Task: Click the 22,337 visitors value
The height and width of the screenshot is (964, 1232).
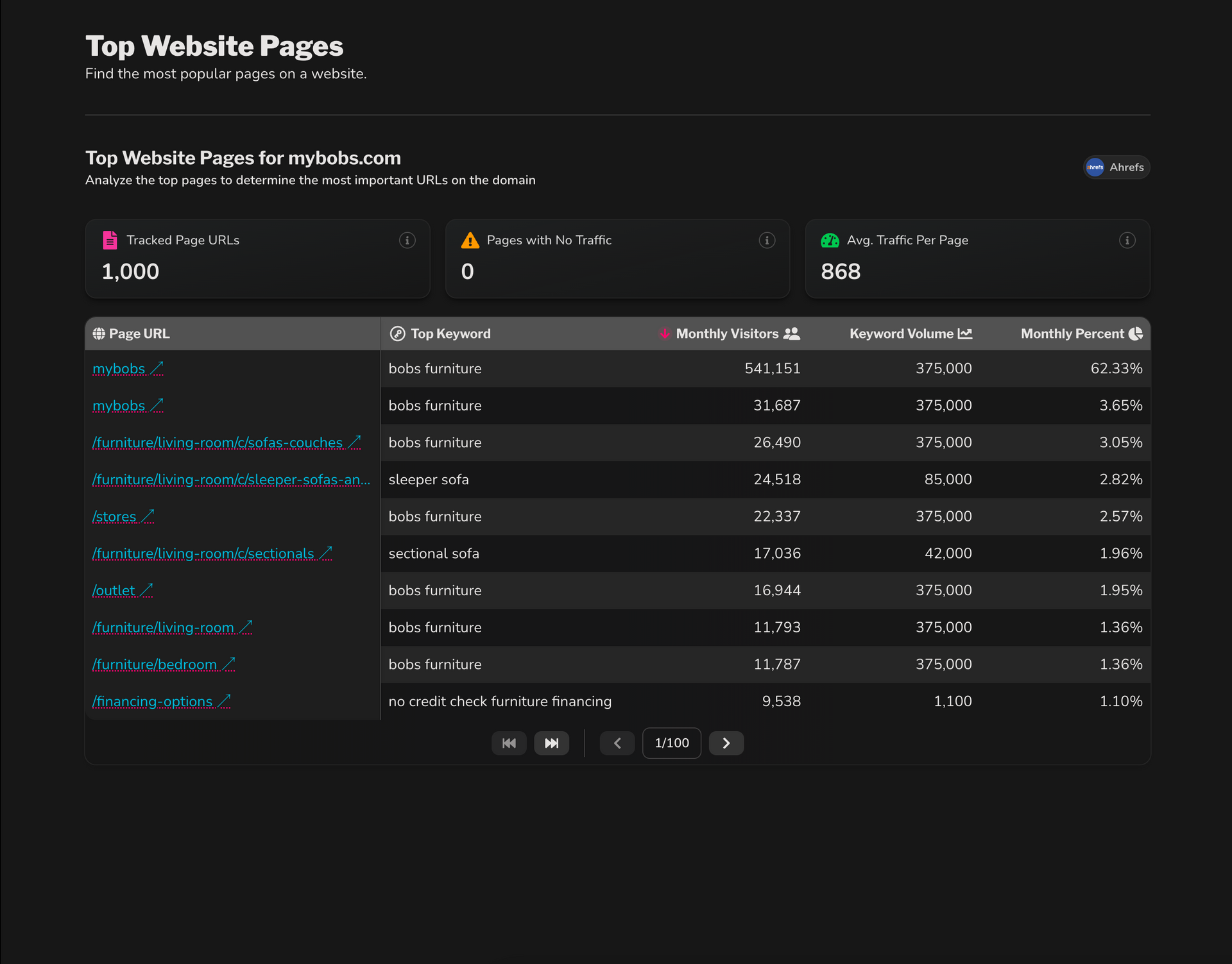Action: pyautogui.click(x=777, y=516)
